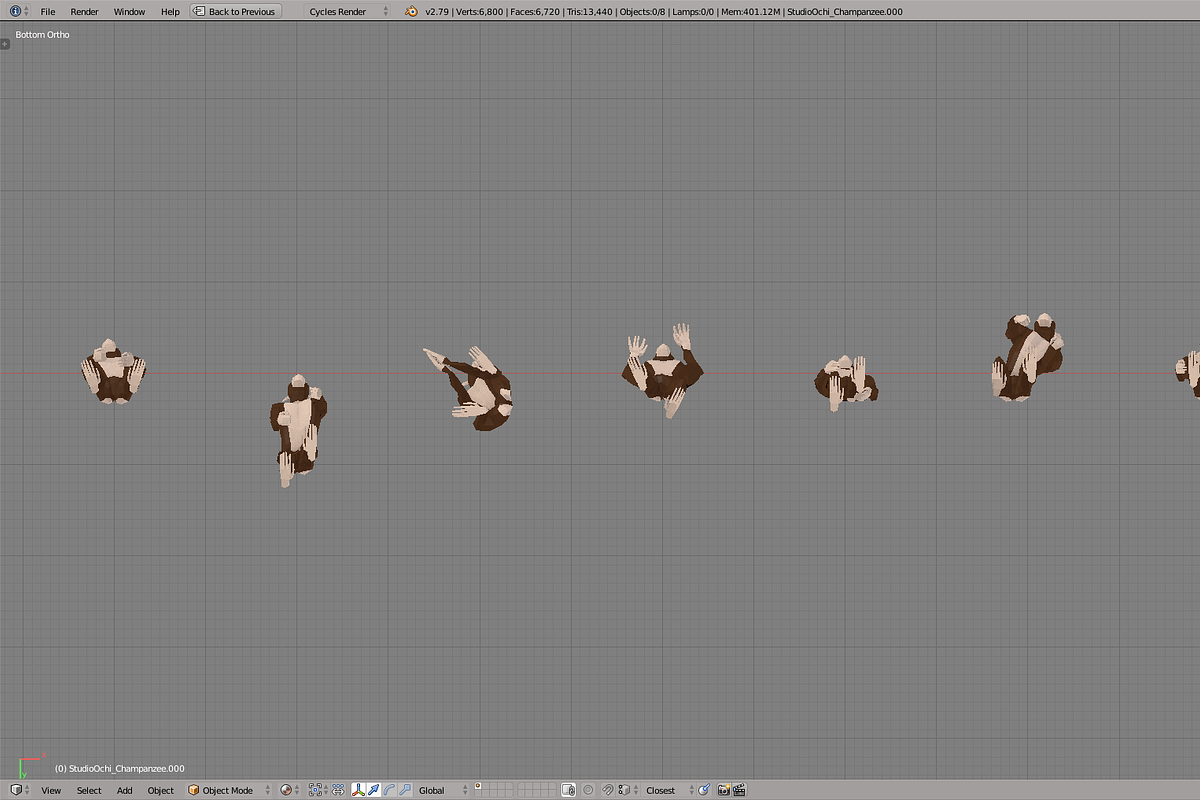
Task: Select the rotate manipulator icon
Action: [389, 790]
